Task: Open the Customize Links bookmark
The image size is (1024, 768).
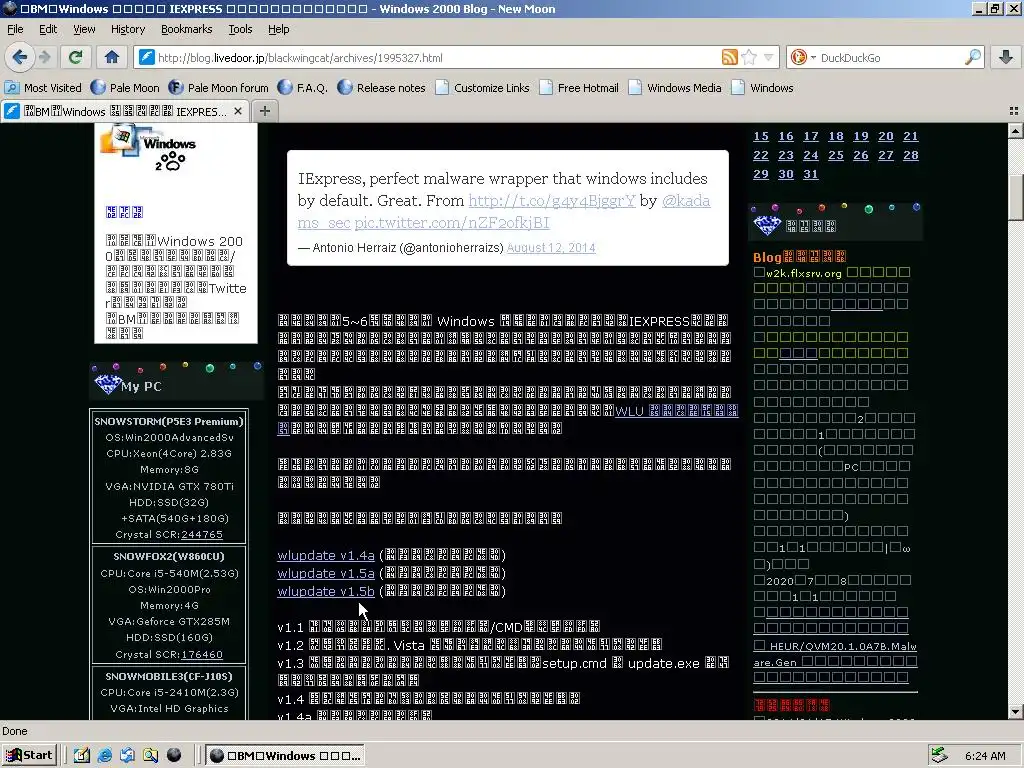Action: click(x=483, y=88)
